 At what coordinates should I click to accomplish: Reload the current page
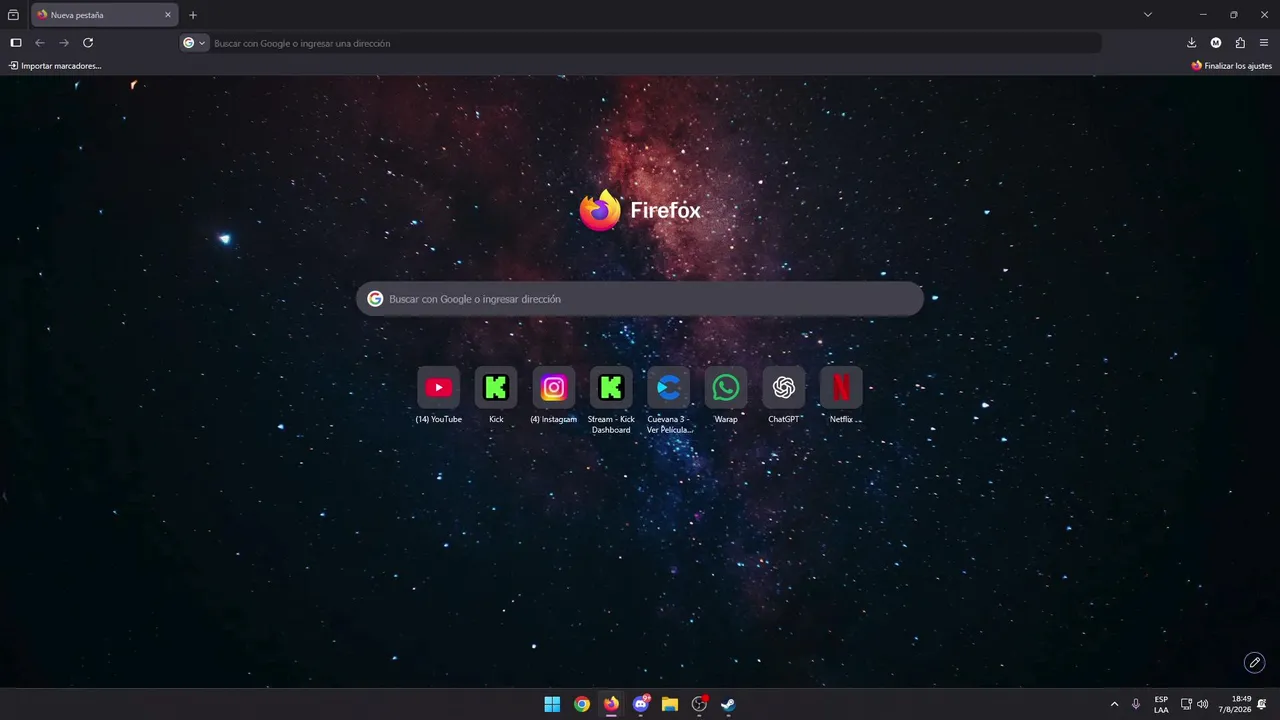pyautogui.click(x=88, y=43)
